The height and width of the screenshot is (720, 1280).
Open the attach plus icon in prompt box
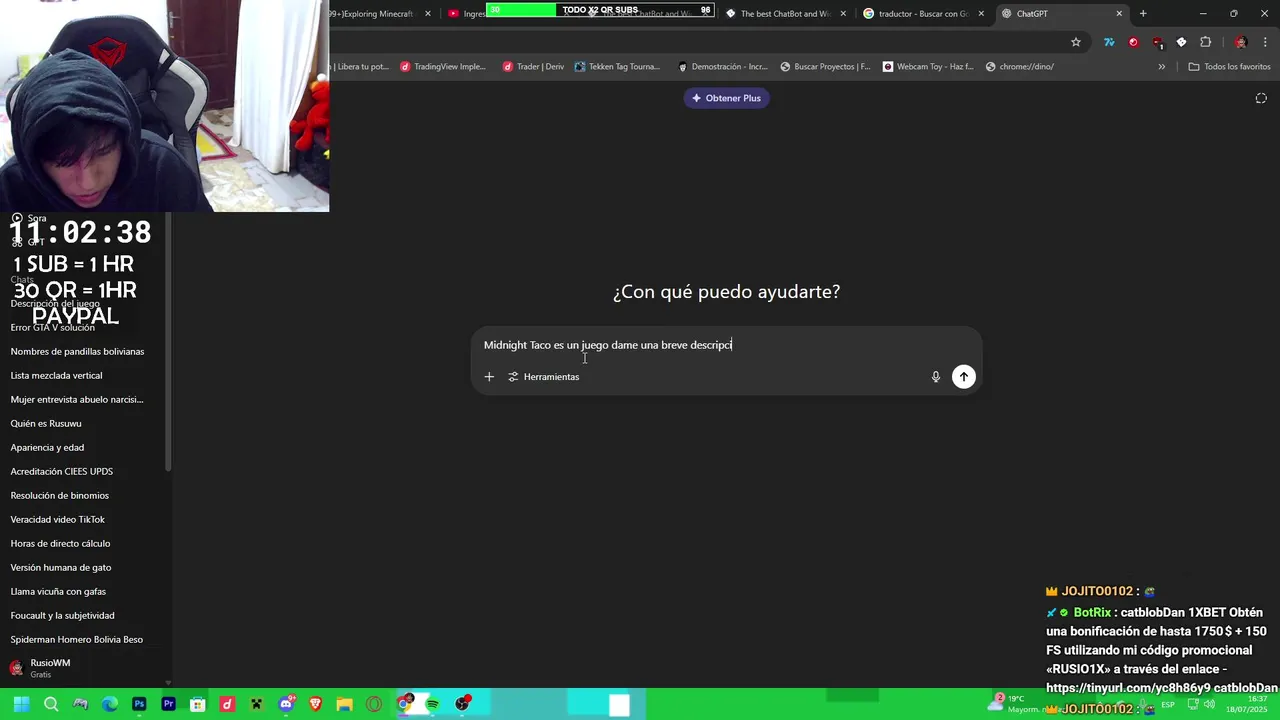coord(489,377)
